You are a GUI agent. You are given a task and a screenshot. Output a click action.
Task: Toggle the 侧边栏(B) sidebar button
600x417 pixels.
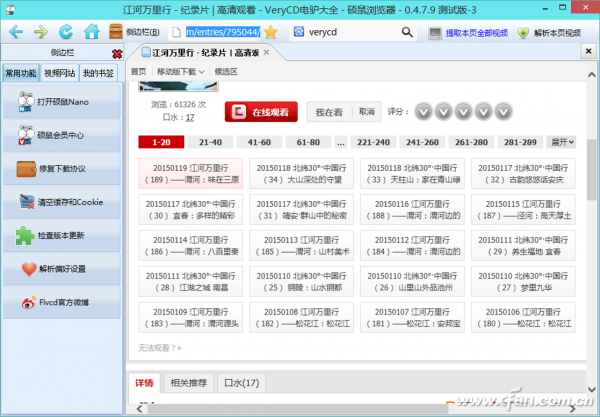134,32
